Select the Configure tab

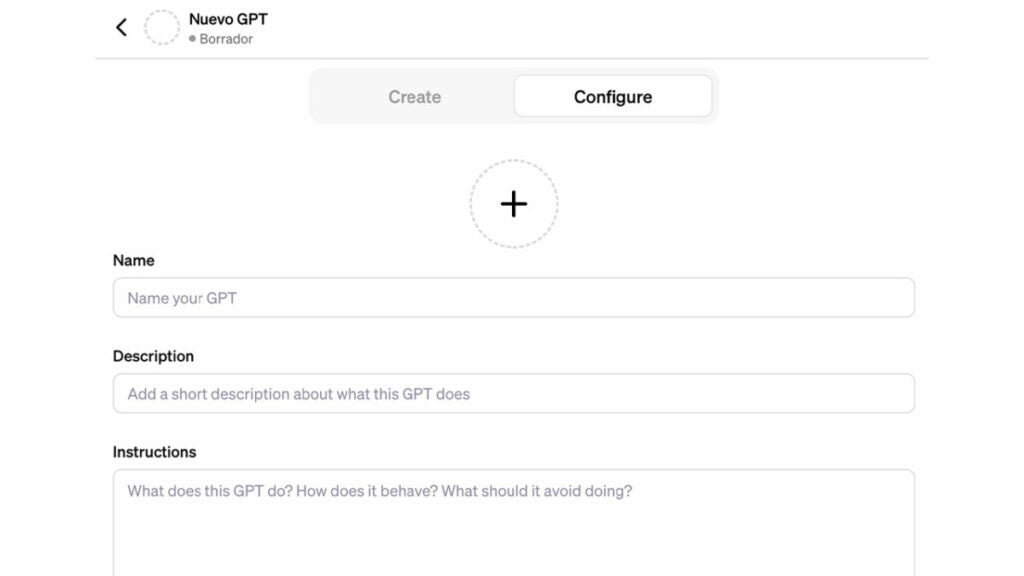[612, 97]
